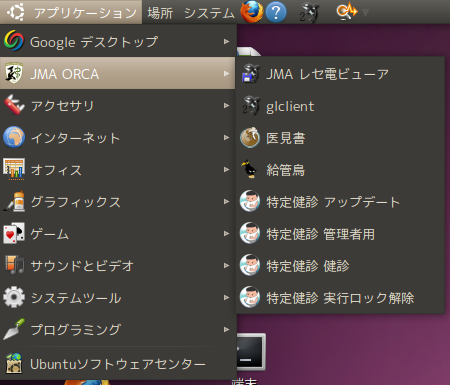This screenshot has height=385, width=450.
Task: Open the システム menu
Action: pyautogui.click(x=209, y=13)
